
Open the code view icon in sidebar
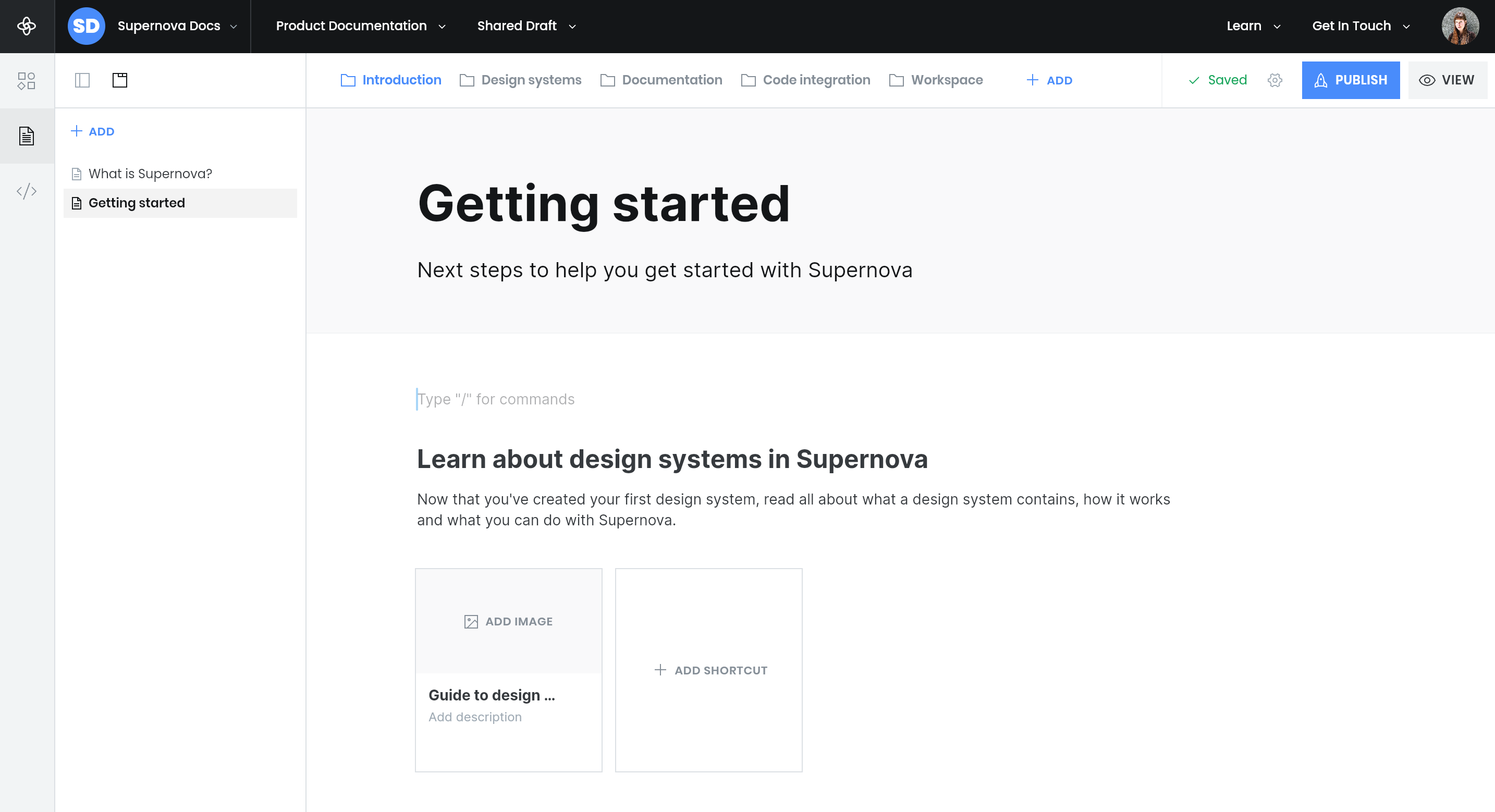coord(27,191)
